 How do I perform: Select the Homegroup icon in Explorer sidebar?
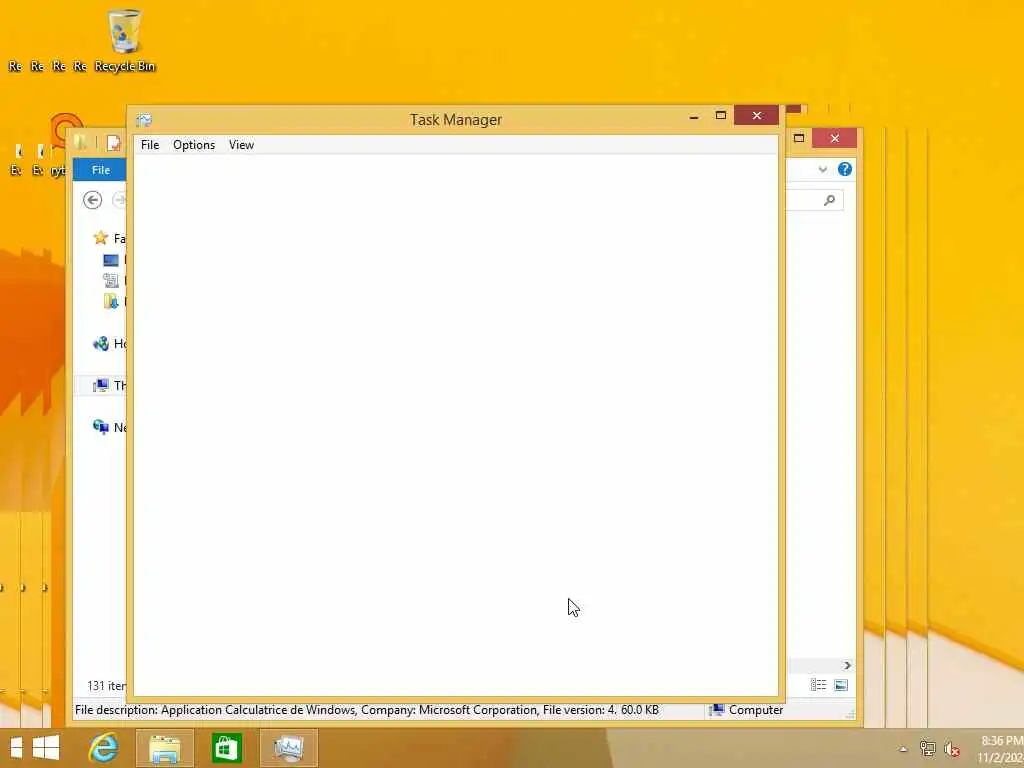tap(100, 344)
